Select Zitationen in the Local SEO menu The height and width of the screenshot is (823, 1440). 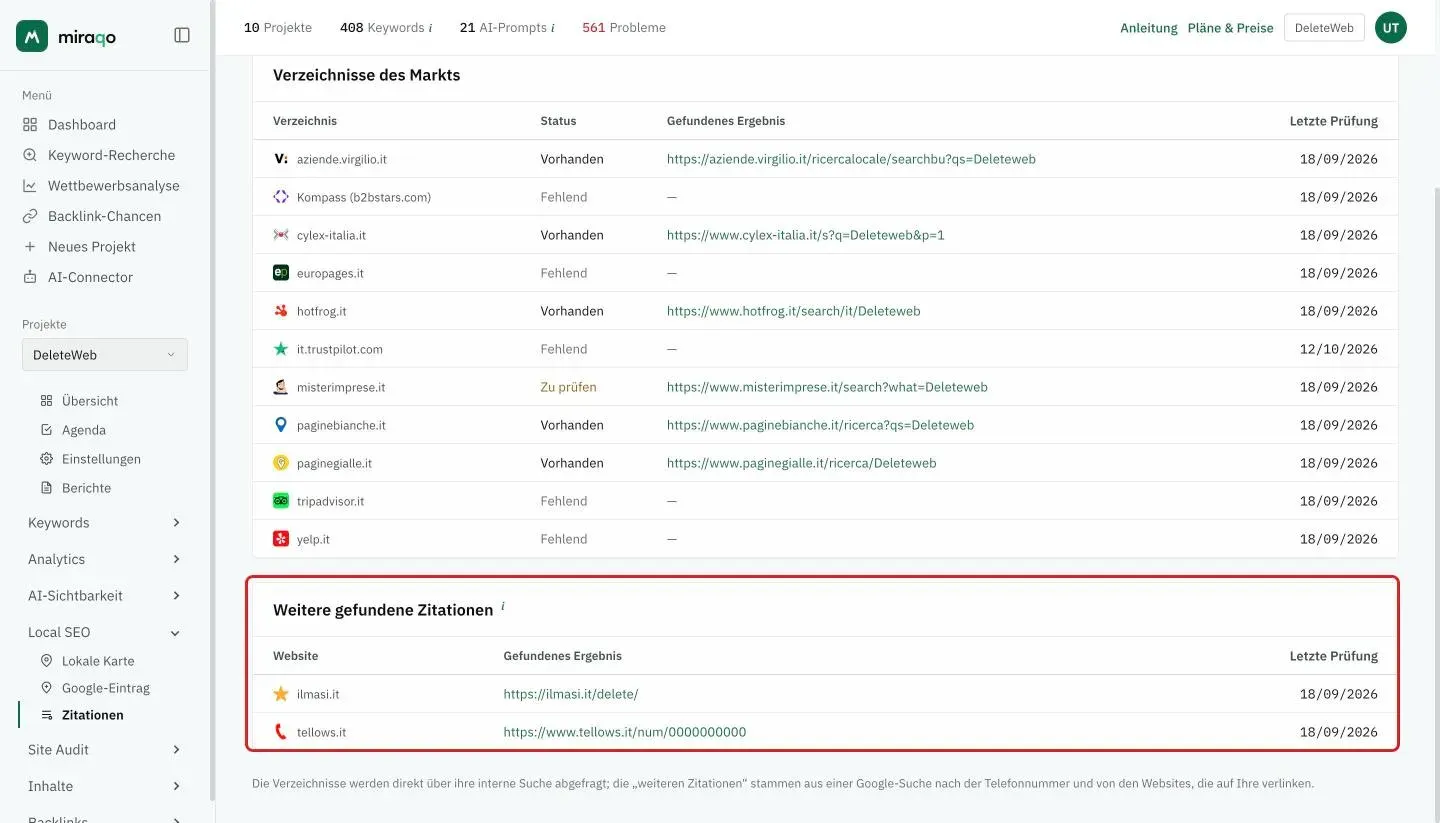click(x=93, y=715)
